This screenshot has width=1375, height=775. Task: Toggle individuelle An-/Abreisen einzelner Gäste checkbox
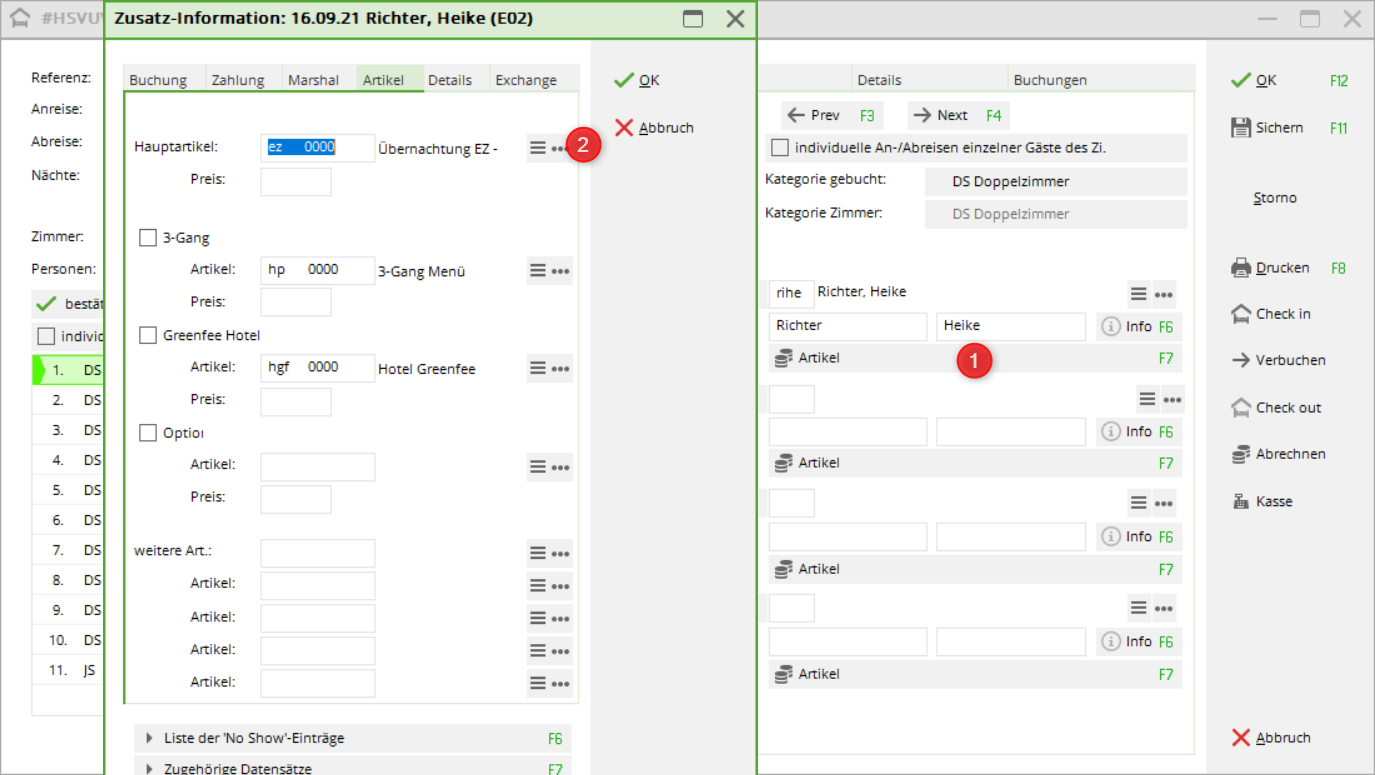780,148
